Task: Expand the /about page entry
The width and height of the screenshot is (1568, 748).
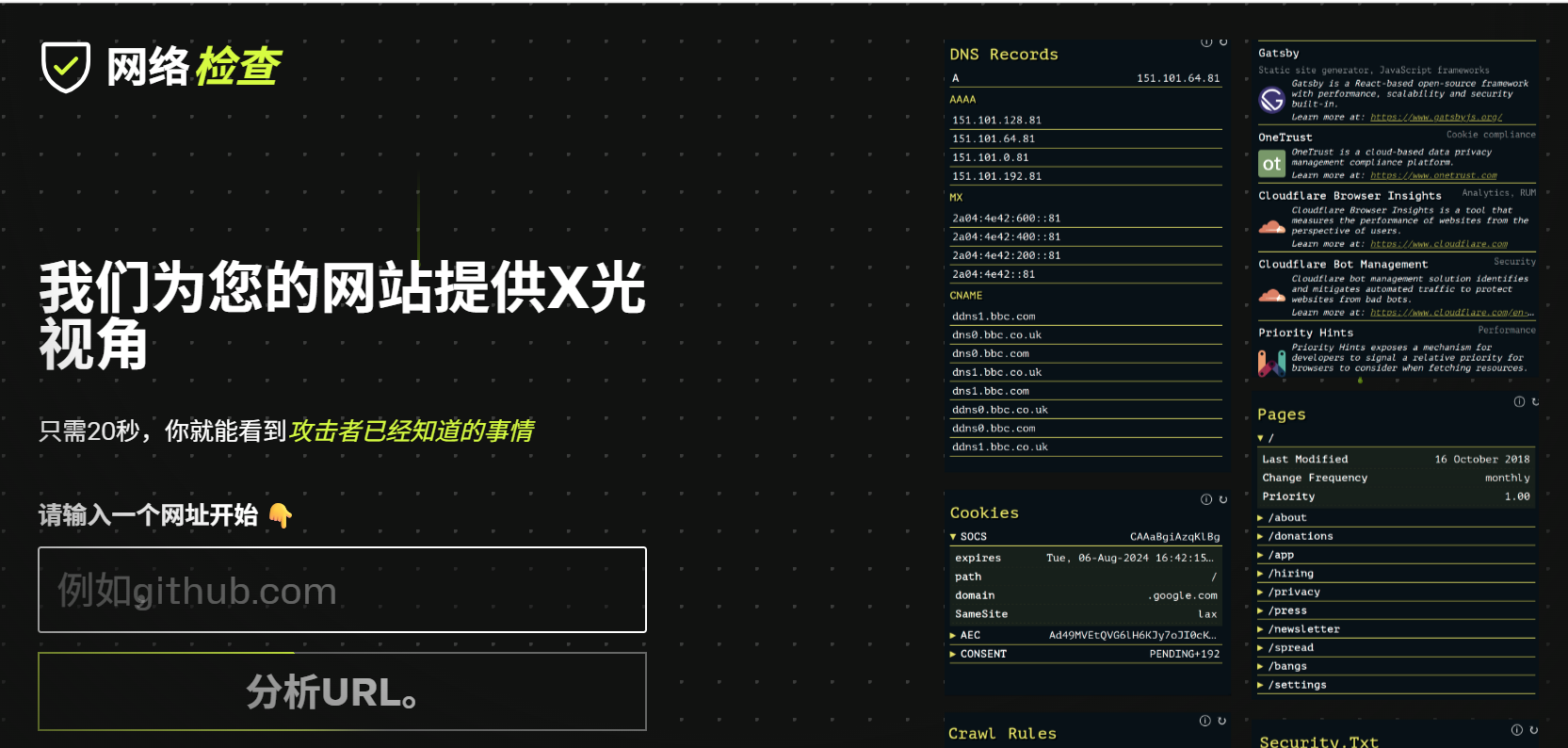Action: (x=1260, y=518)
